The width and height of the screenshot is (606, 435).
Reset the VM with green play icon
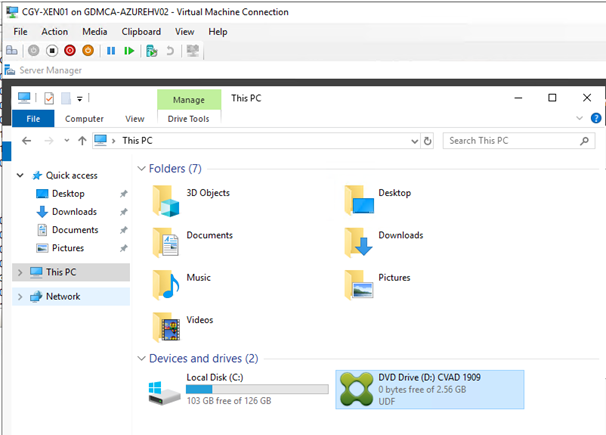129,51
